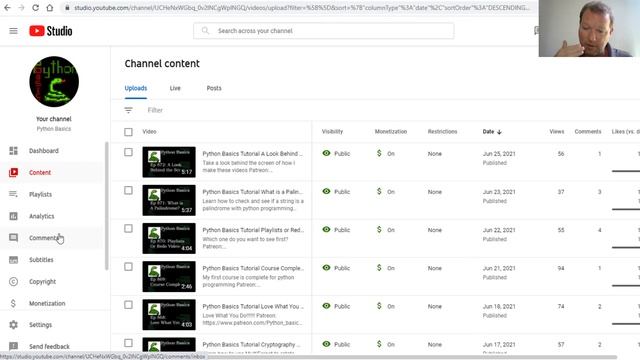This screenshot has height=360, width=640.
Task: Click monetization dollar icon for Jun 23 video
Action: (379, 191)
